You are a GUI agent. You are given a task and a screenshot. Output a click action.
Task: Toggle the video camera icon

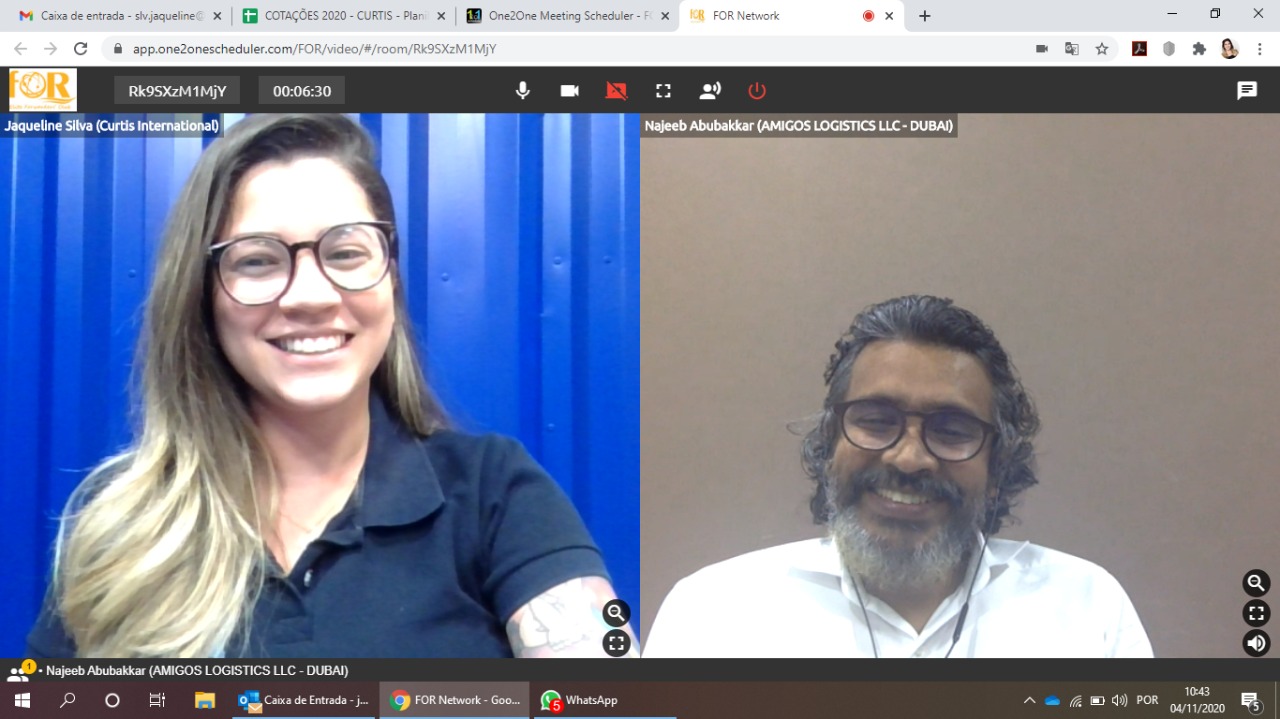click(x=569, y=91)
